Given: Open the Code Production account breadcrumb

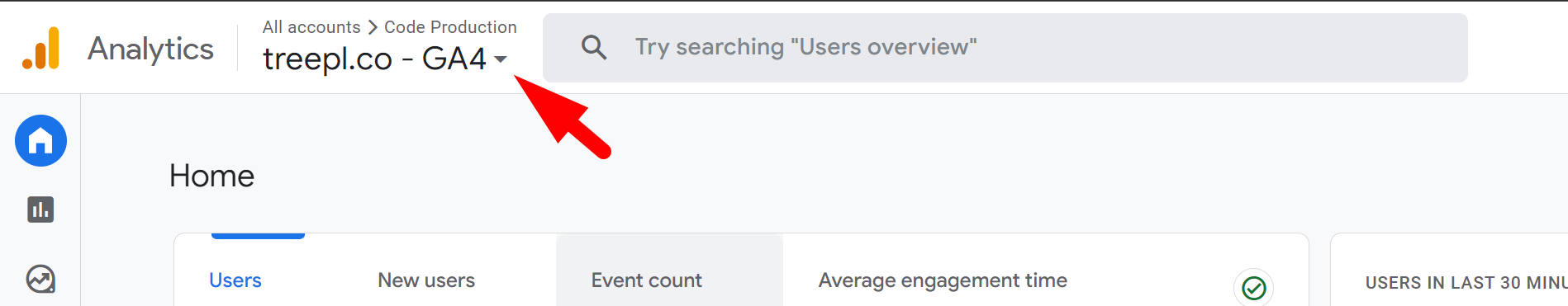Looking at the screenshot, I should pos(450,27).
